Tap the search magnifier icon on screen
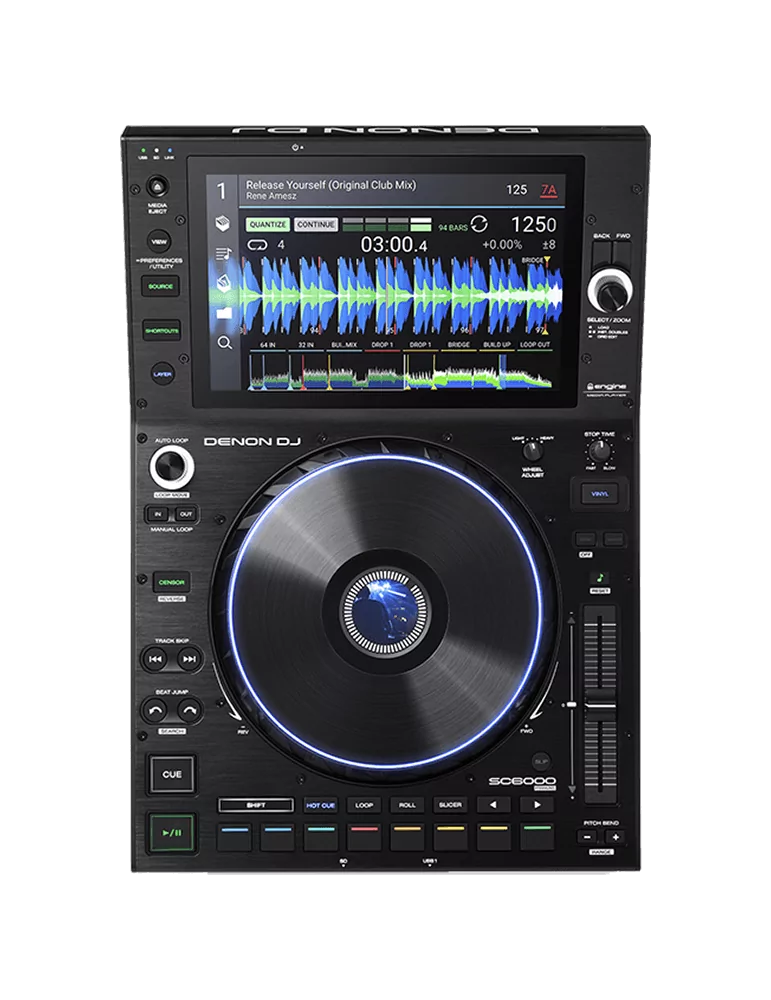 (224, 342)
